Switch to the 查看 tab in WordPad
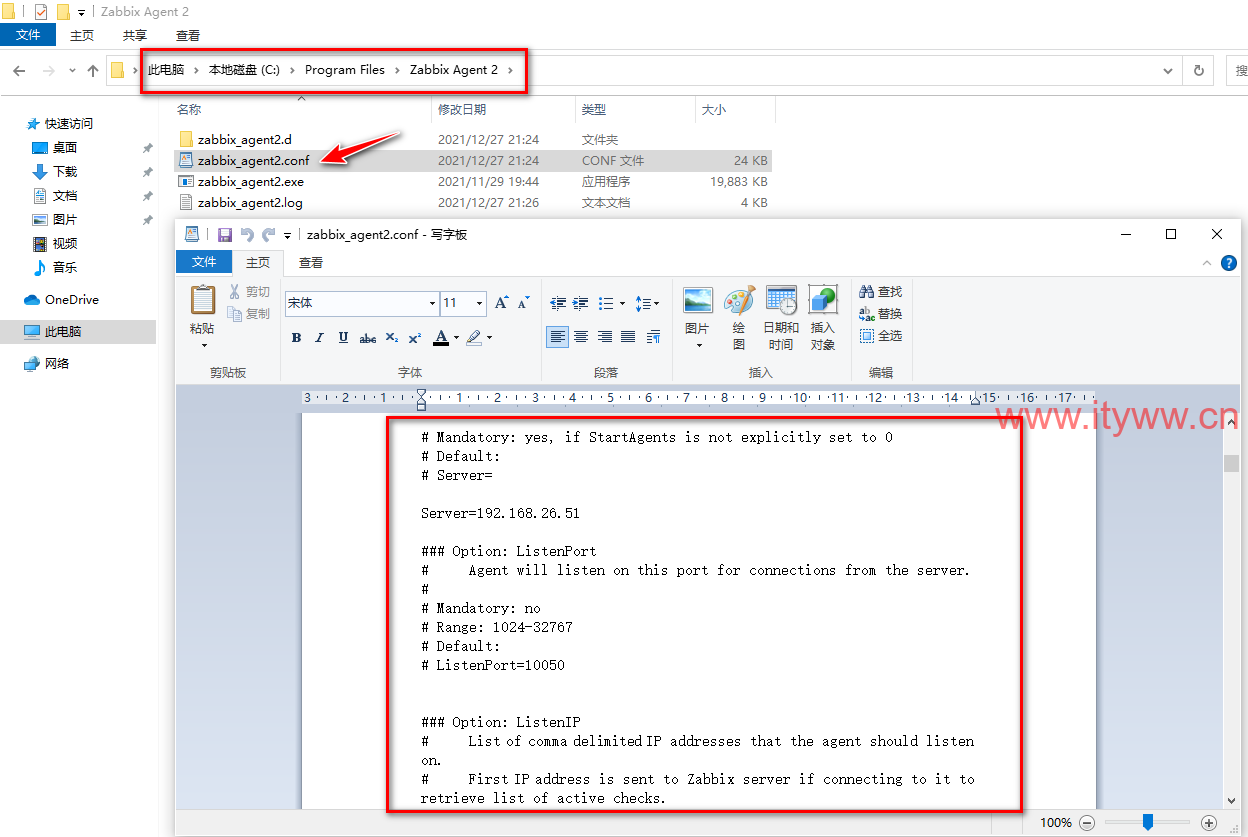Viewport: 1248px width, 837px height. pos(311,263)
